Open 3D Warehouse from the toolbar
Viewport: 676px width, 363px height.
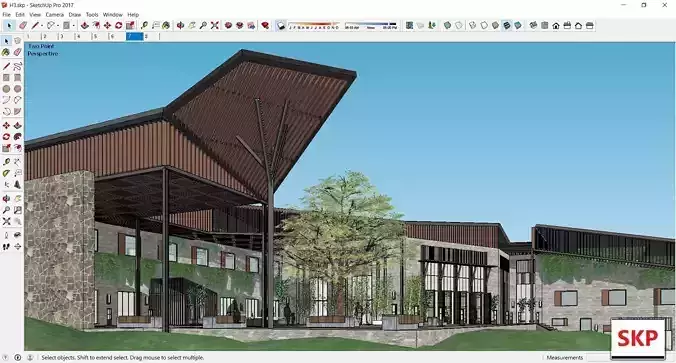(x=228, y=26)
